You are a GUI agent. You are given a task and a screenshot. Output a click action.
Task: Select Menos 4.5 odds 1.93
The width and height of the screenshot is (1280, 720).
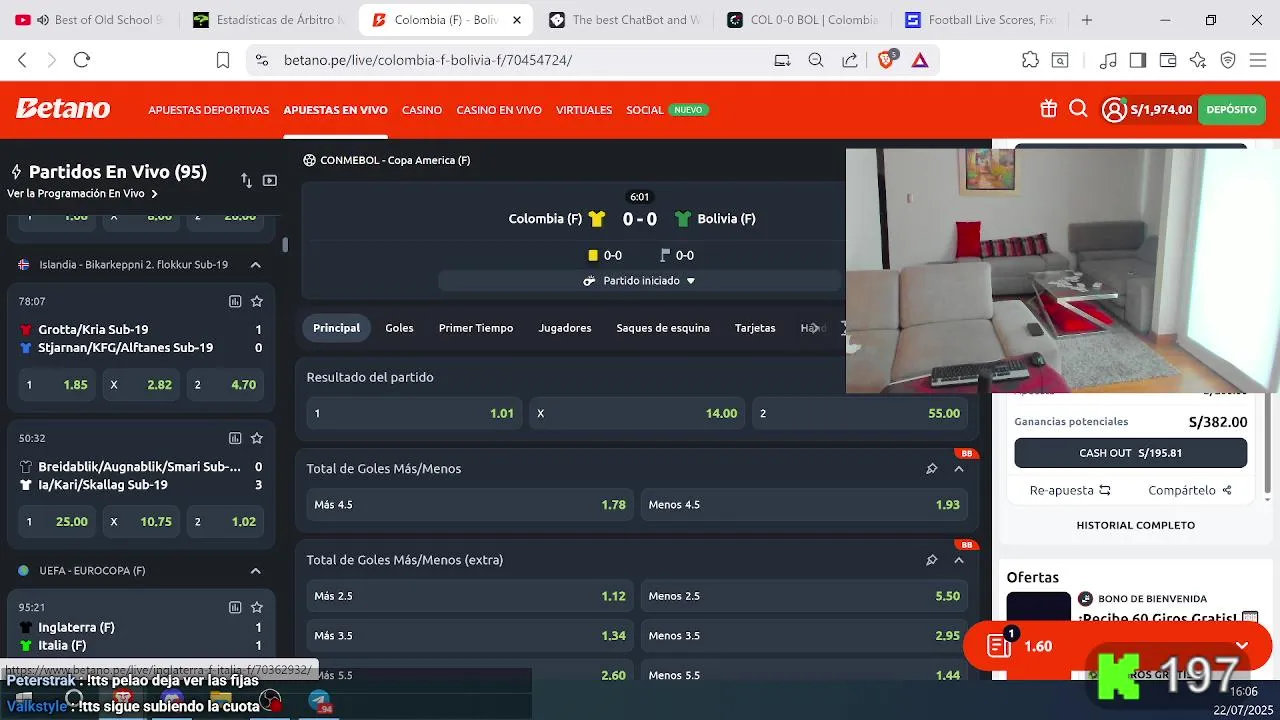point(804,505)
